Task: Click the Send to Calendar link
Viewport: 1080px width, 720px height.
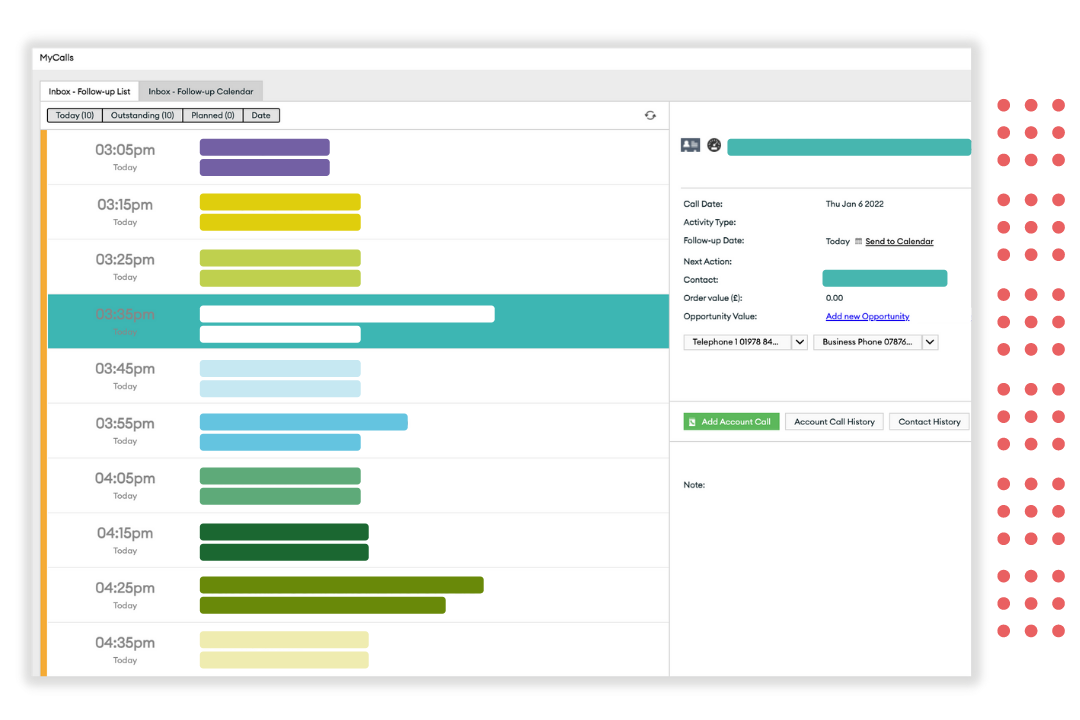Action: coord(899,242)
